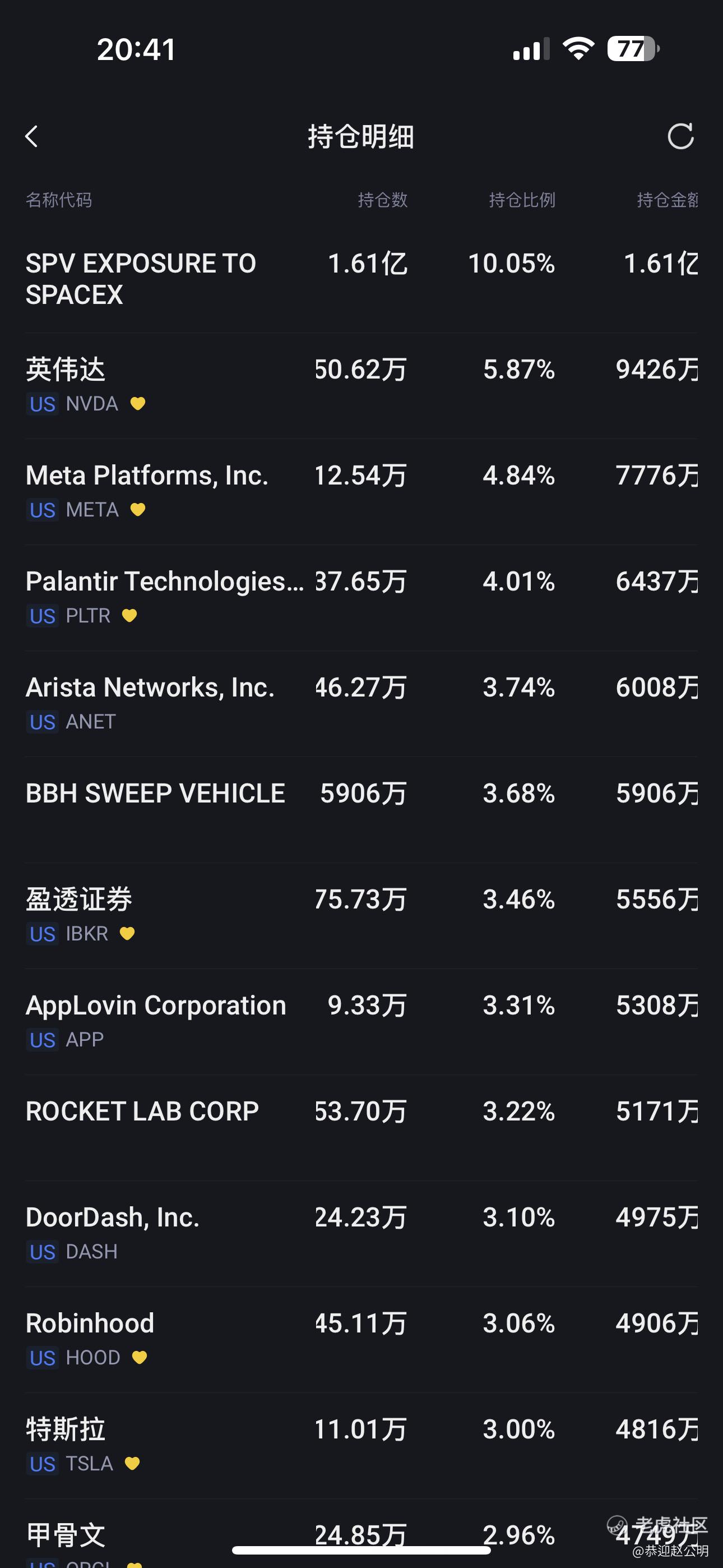Open the ROCKET LAB CORP row
The width and height of the screenshot is (723, 1568).
click(142, 1112)
